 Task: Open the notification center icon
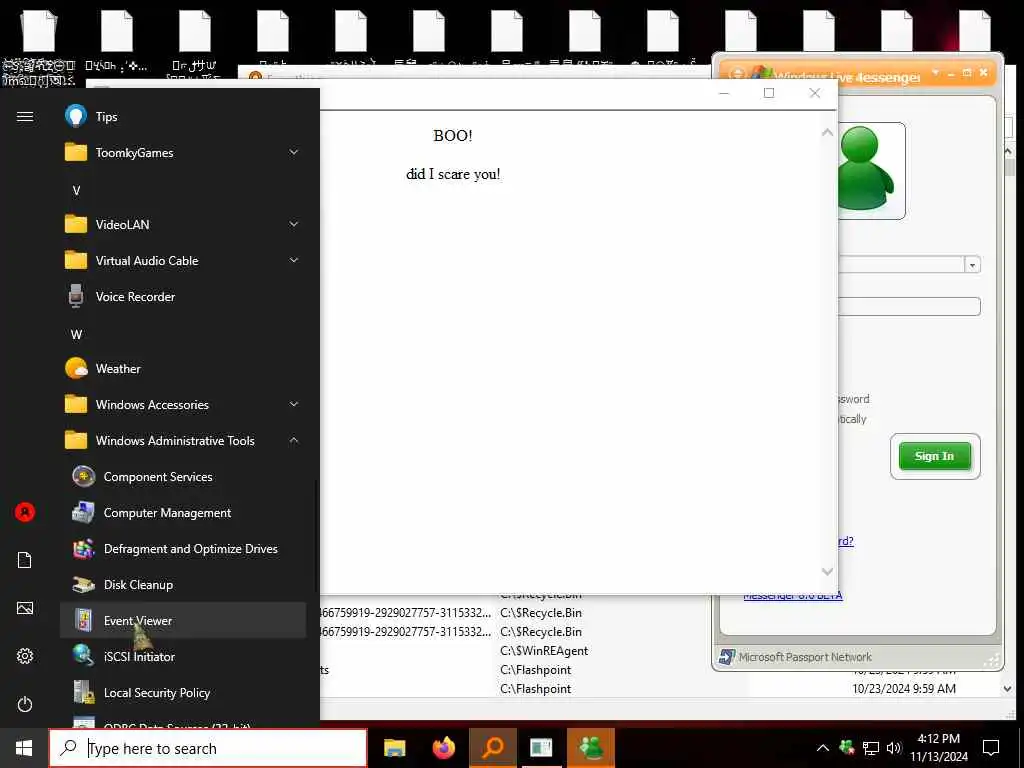point(991,748)
